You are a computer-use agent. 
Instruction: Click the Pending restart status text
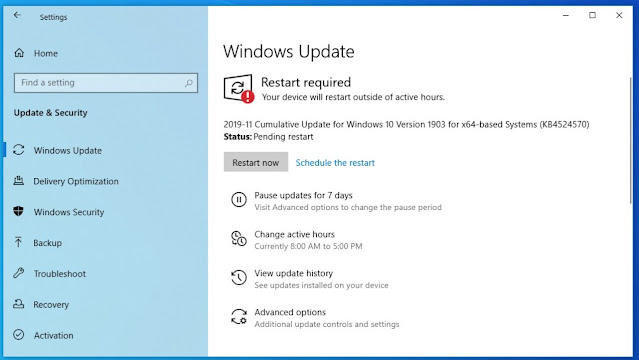click(283, 137)
